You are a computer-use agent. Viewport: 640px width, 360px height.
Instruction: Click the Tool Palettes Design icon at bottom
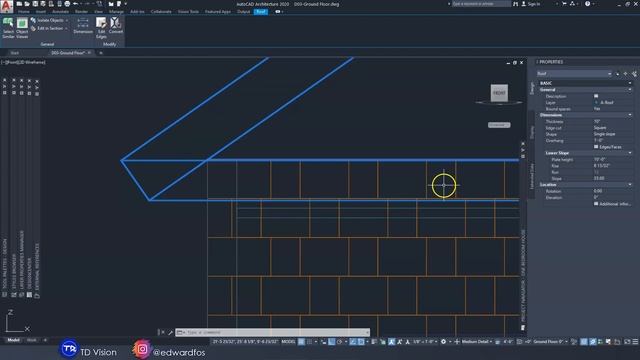(5, 294)
